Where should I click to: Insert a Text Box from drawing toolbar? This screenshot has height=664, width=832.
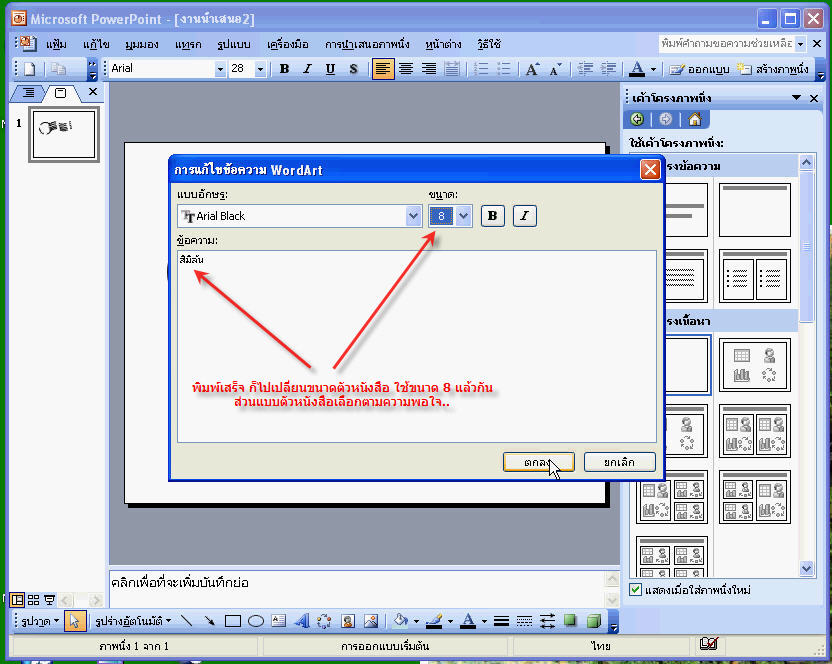pyautogui.click(x=279, y=620)
